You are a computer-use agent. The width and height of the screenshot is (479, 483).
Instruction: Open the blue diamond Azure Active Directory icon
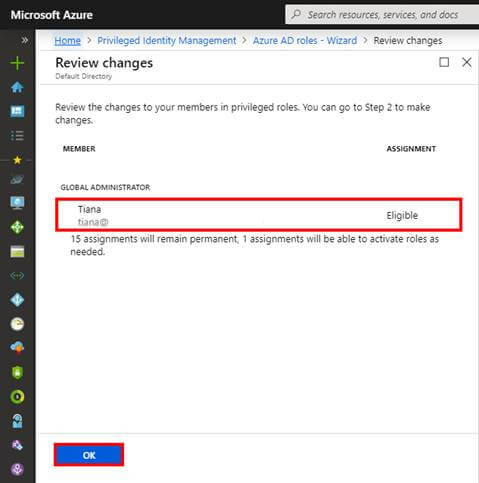[17, 299]
